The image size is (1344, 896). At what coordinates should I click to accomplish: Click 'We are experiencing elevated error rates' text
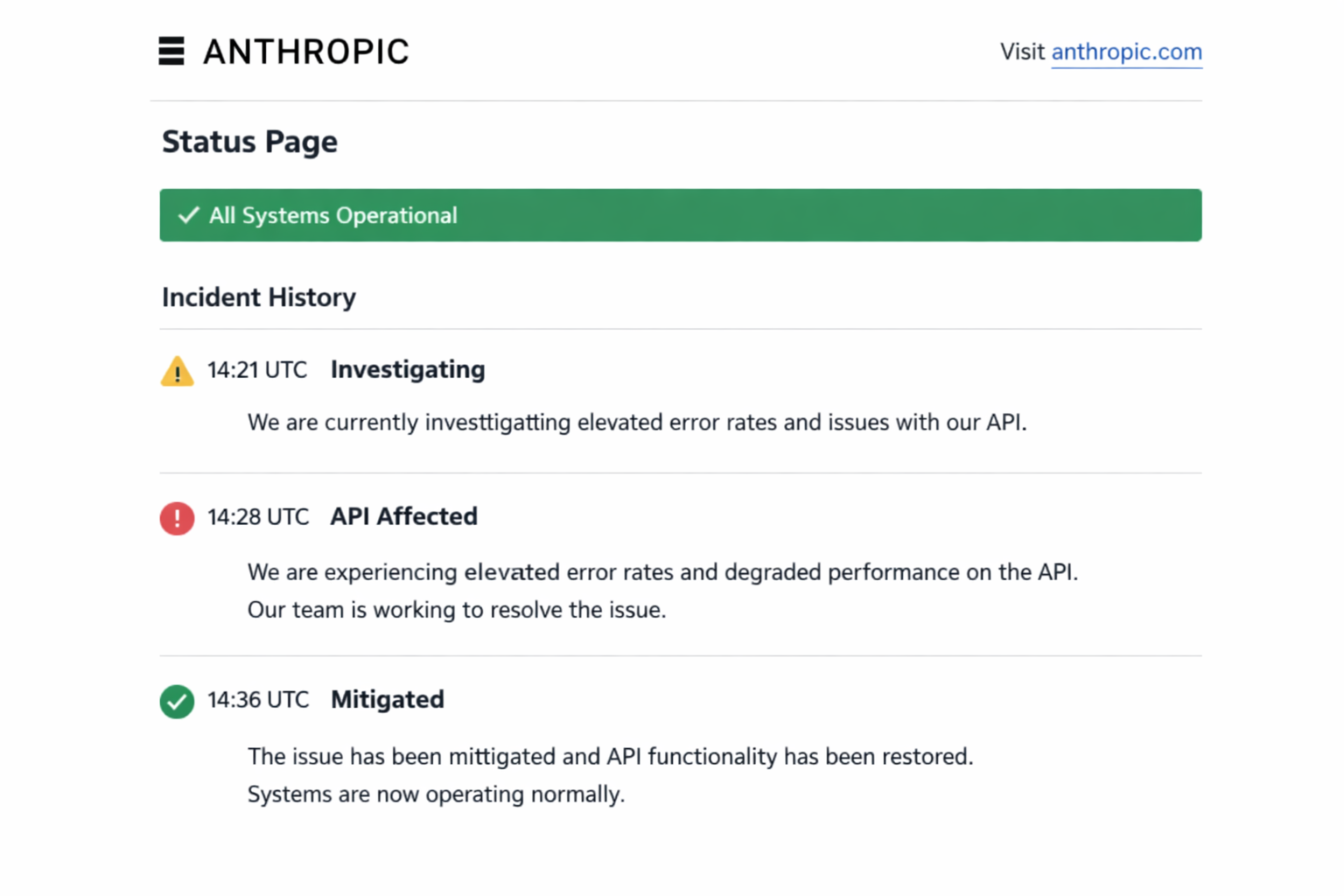[662, 572]
